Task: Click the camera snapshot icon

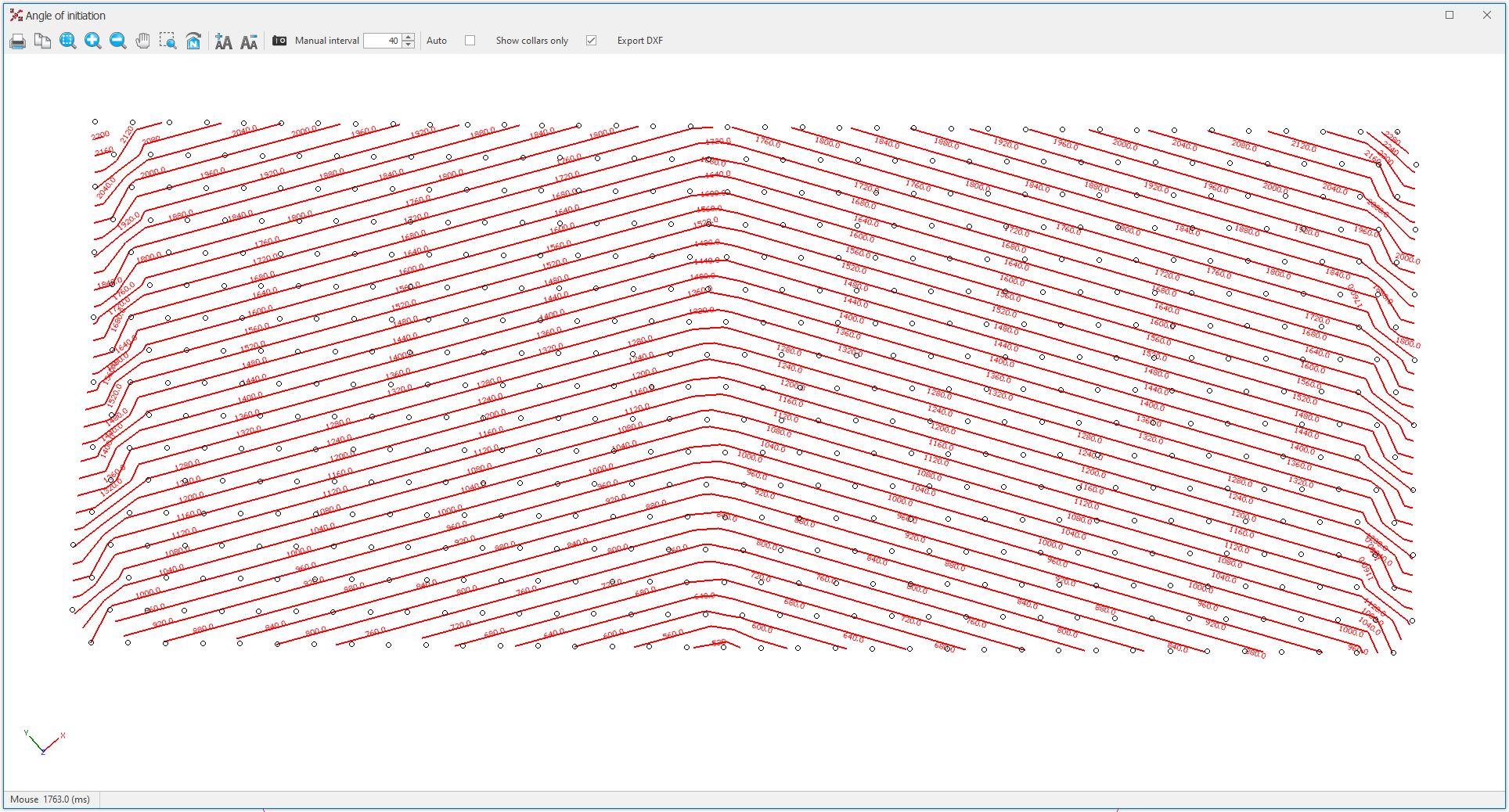Action: (x=279, y=41)
